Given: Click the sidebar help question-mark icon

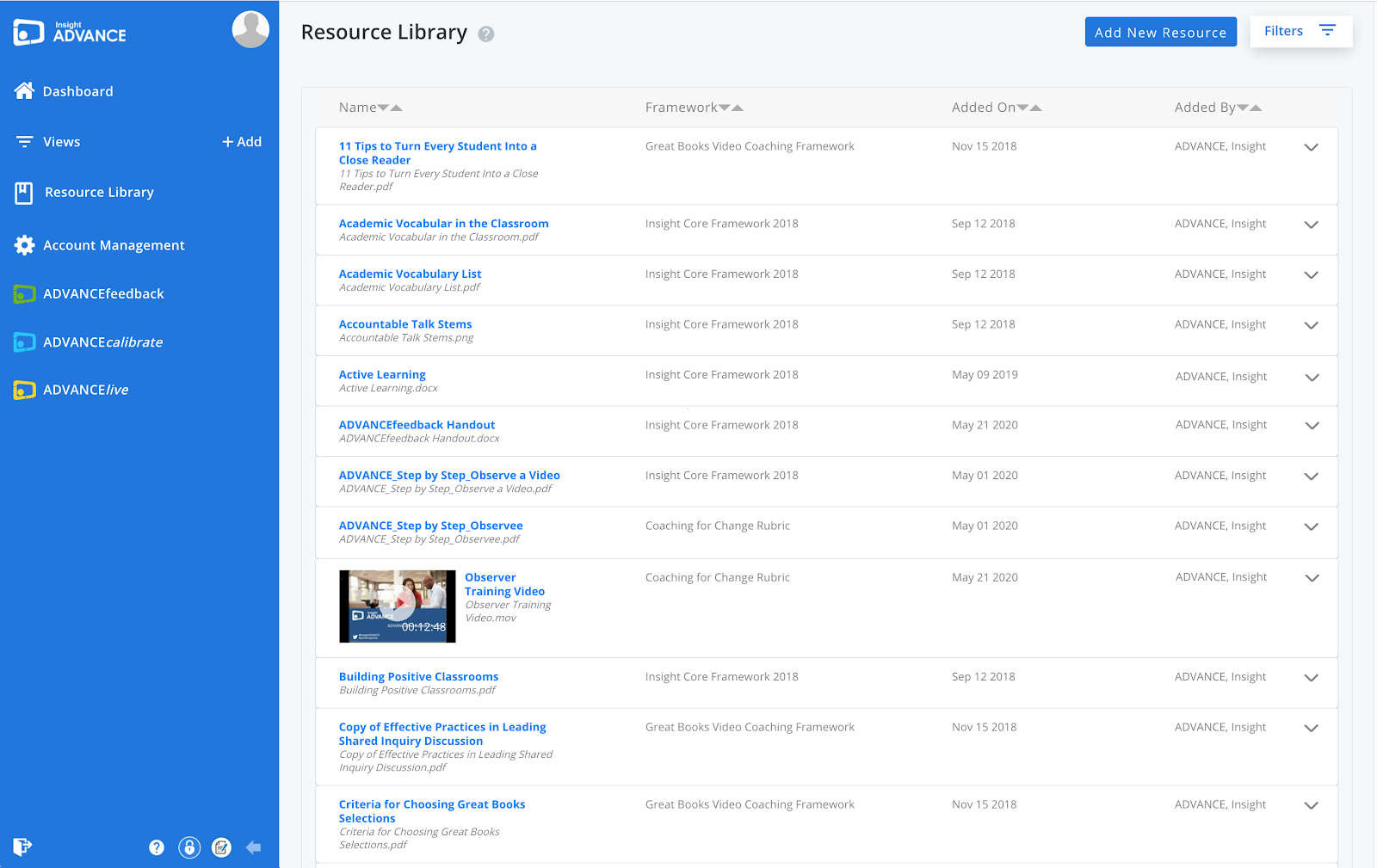Looking at the screenshot, I should tap(157, 847).
